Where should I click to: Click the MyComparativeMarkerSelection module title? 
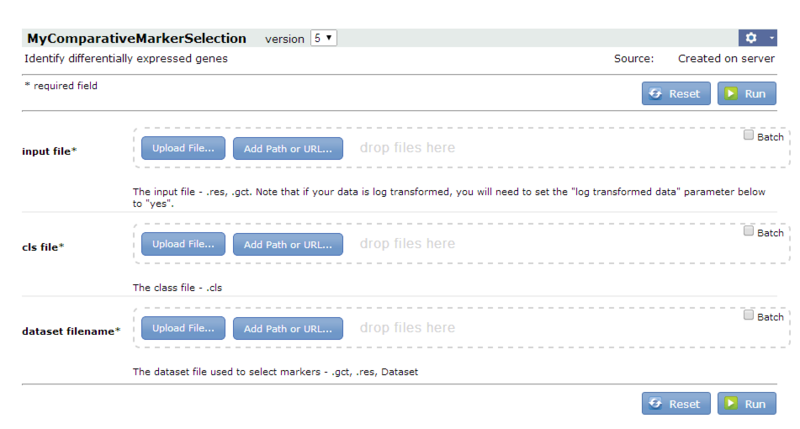coord(137,39)
